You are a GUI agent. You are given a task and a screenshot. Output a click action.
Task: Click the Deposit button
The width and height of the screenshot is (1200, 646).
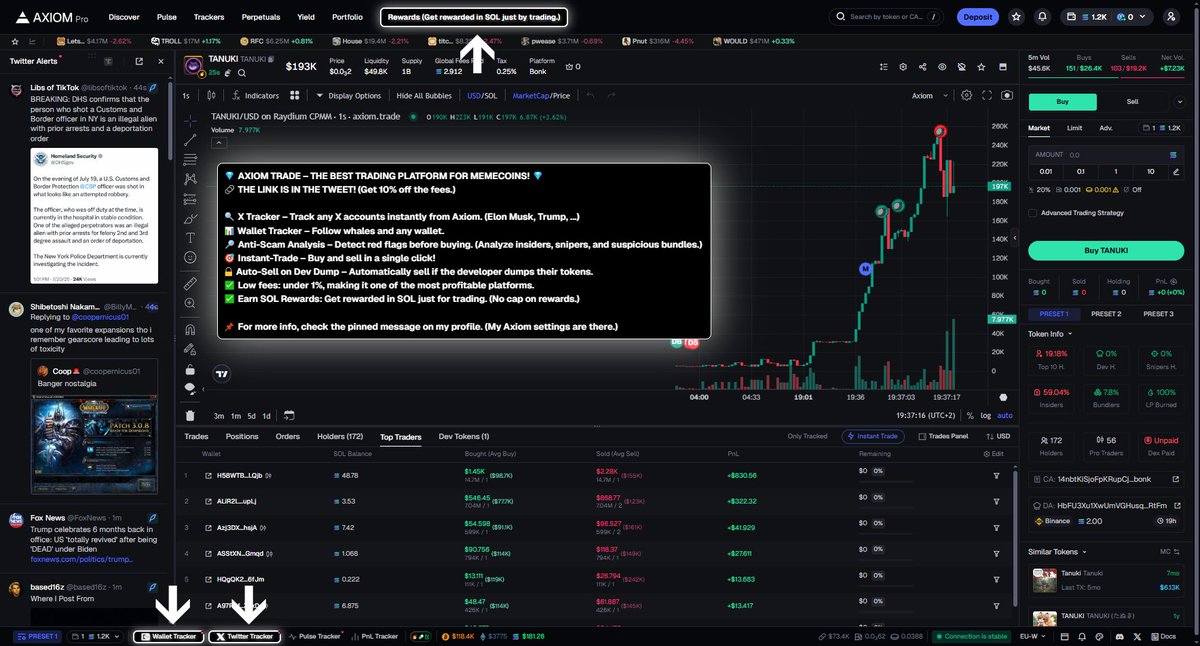pyautogui.click(x=977, y=17)
